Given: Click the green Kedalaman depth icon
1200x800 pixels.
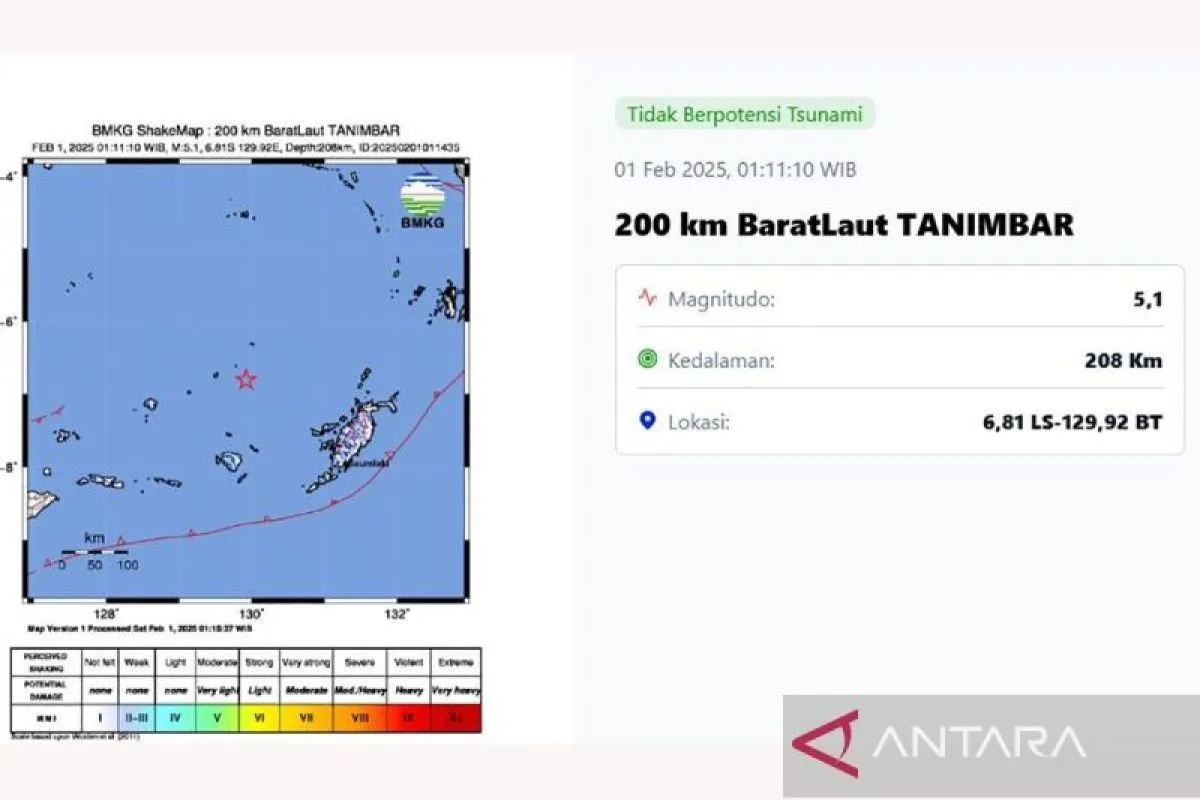Looking at the screenshot, I should 648,359.
